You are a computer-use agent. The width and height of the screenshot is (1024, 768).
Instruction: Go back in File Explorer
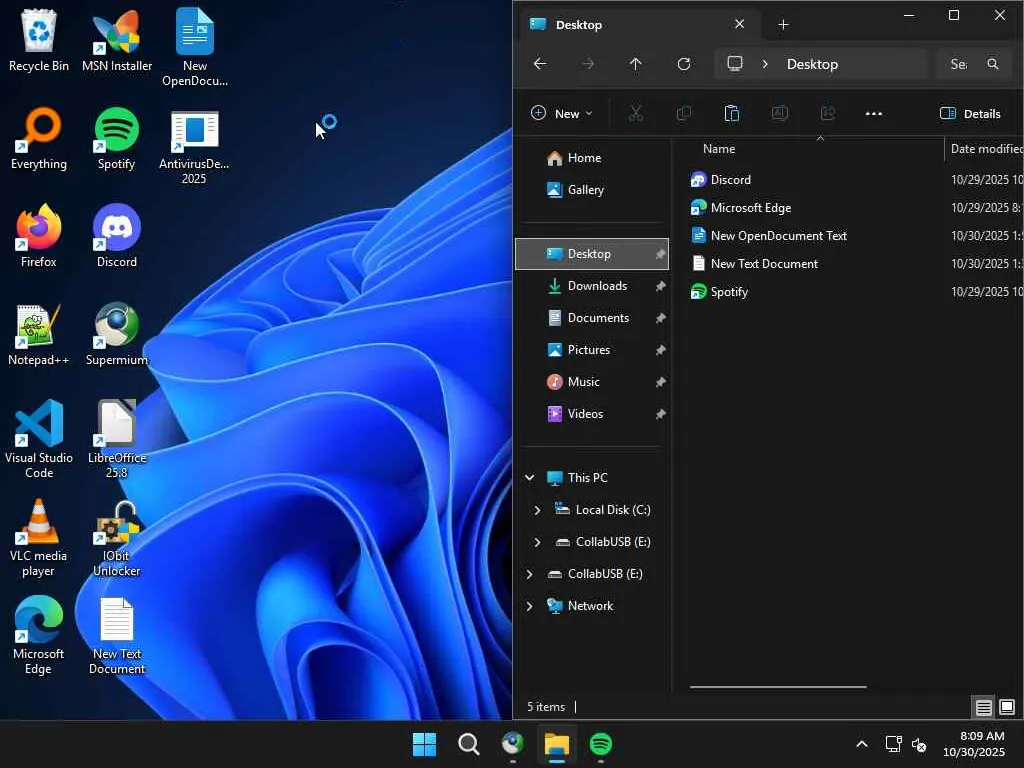coord(540,64)
